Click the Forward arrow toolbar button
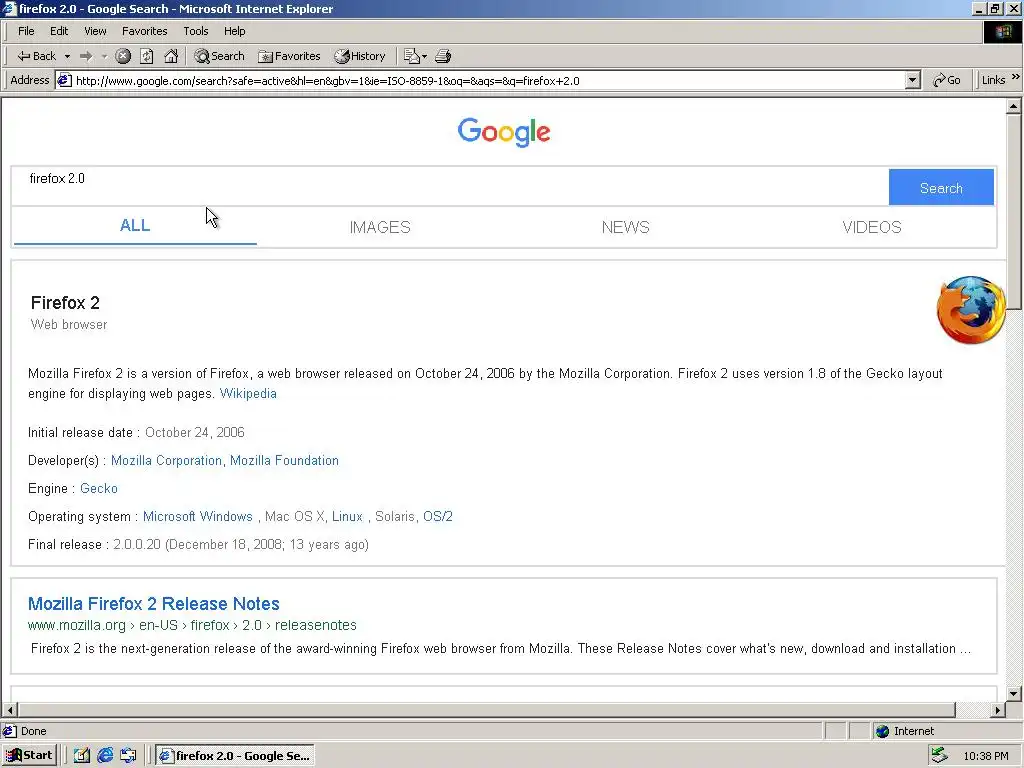Viewport: 1024px width, 768px height. click(86, 56)
